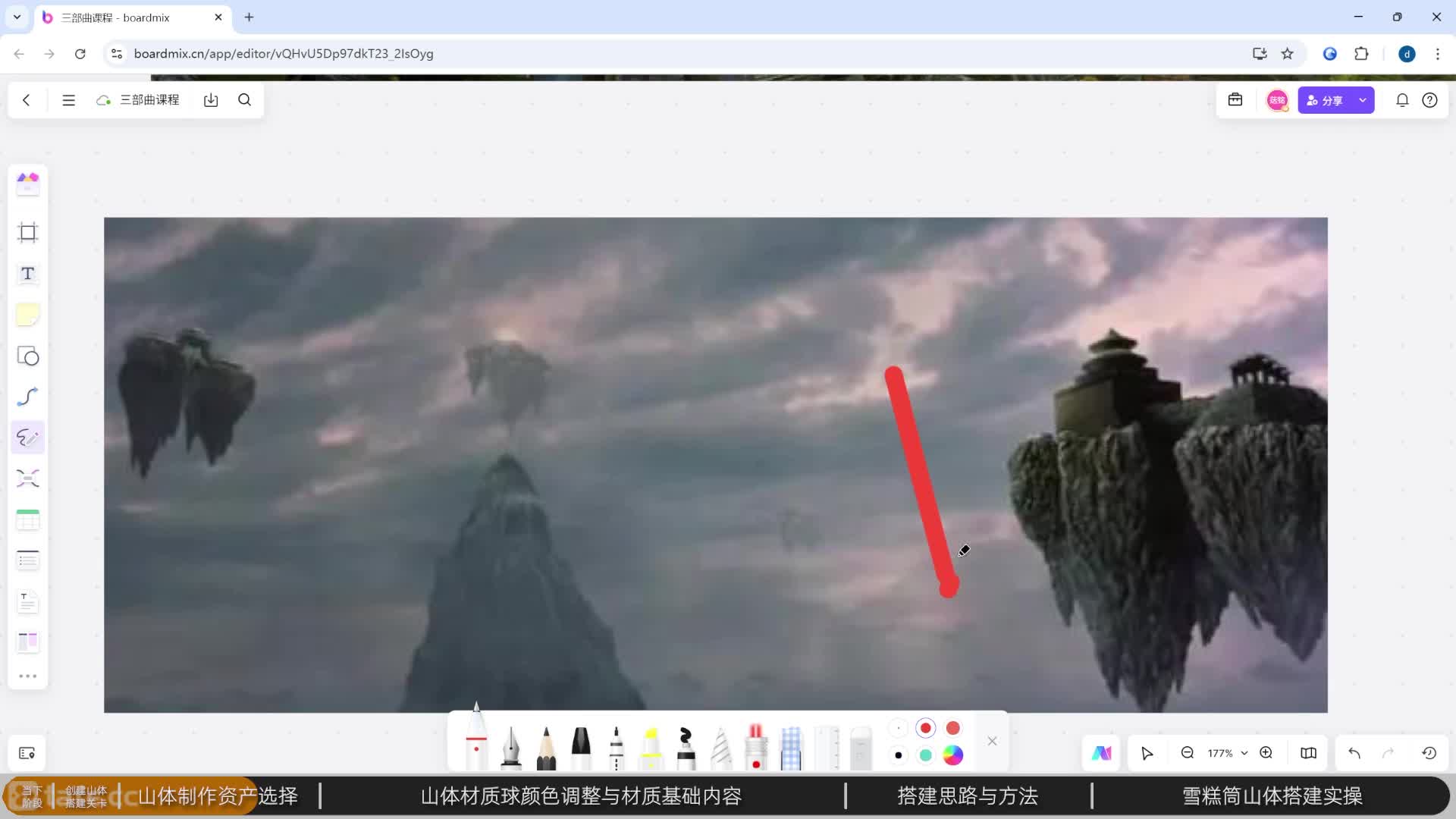Insert a document block
Screen dimensions: 1456x819
[x=28, y=601]
